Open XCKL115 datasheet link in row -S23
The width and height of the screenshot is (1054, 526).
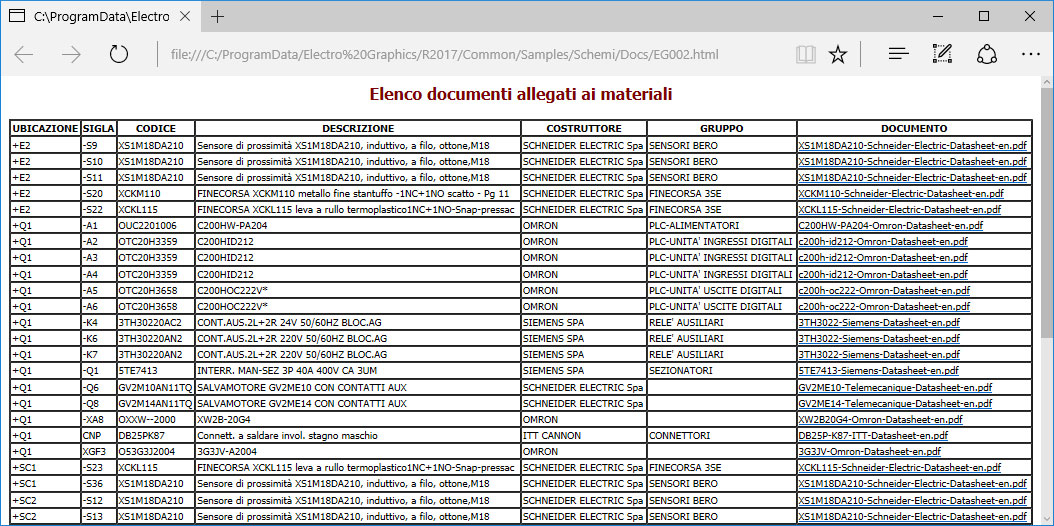(x=899, y=468)
